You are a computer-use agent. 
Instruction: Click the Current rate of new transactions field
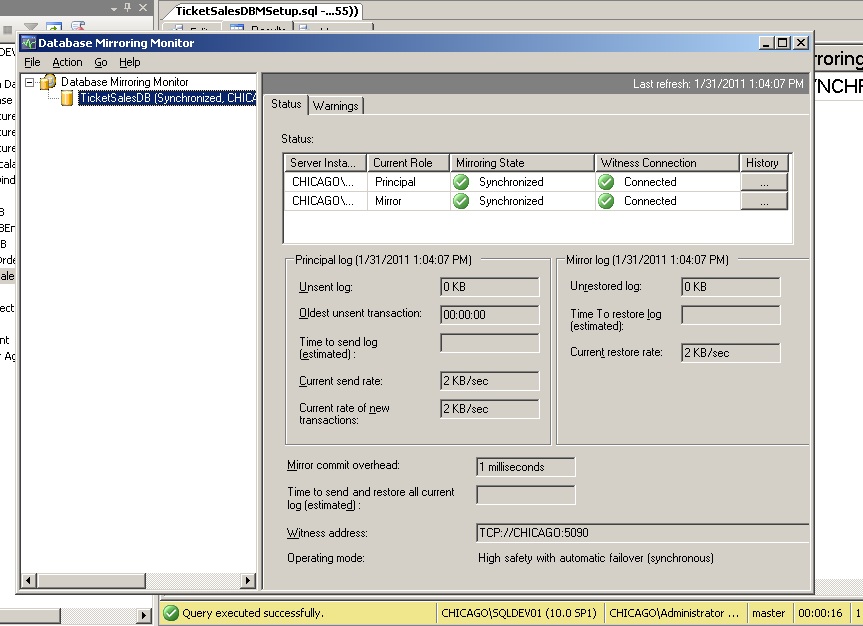490,409
